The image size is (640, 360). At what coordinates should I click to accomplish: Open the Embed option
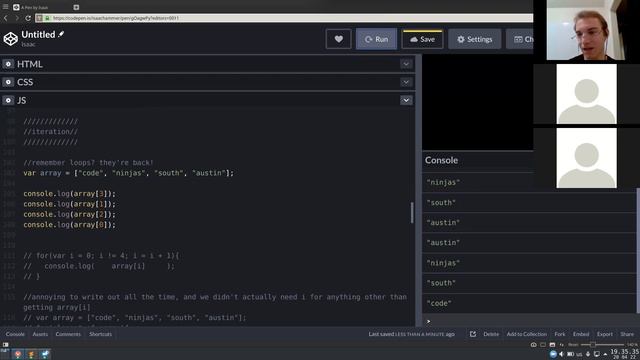[x=581, y=334]
